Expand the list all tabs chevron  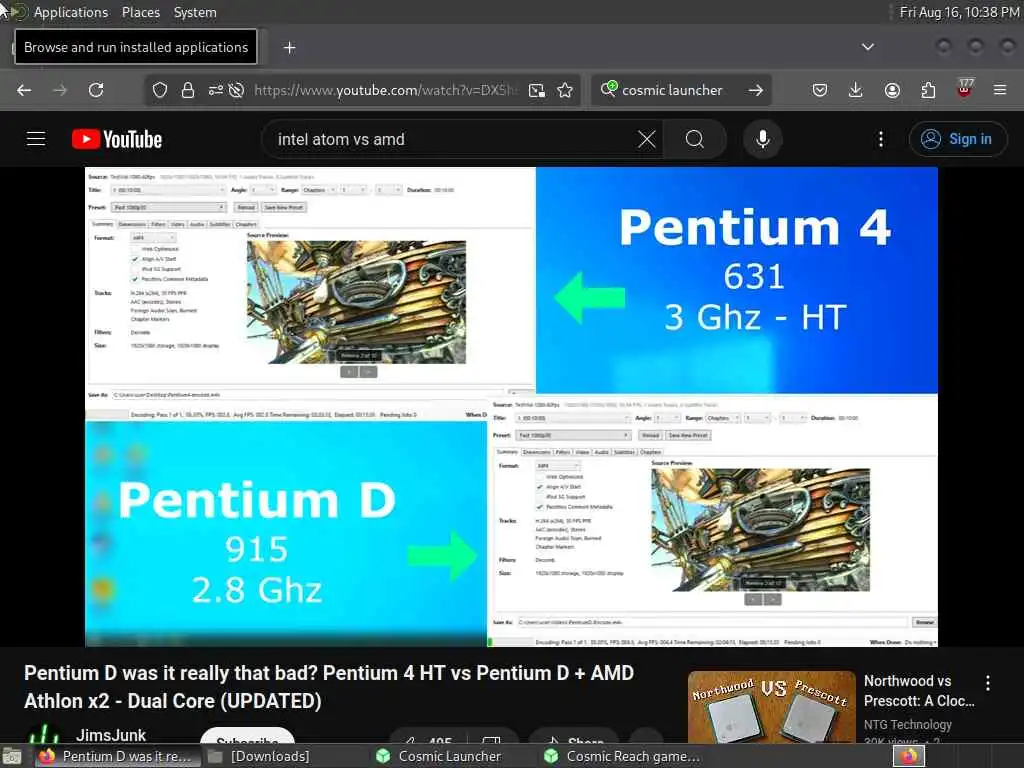click(x=867, y=47)
